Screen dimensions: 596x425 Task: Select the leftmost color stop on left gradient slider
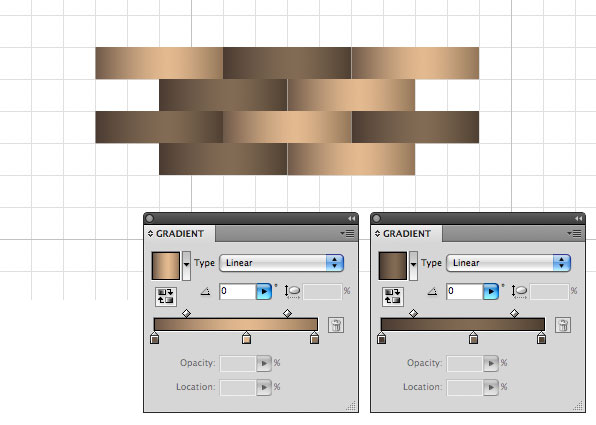[x=154, y=338]
